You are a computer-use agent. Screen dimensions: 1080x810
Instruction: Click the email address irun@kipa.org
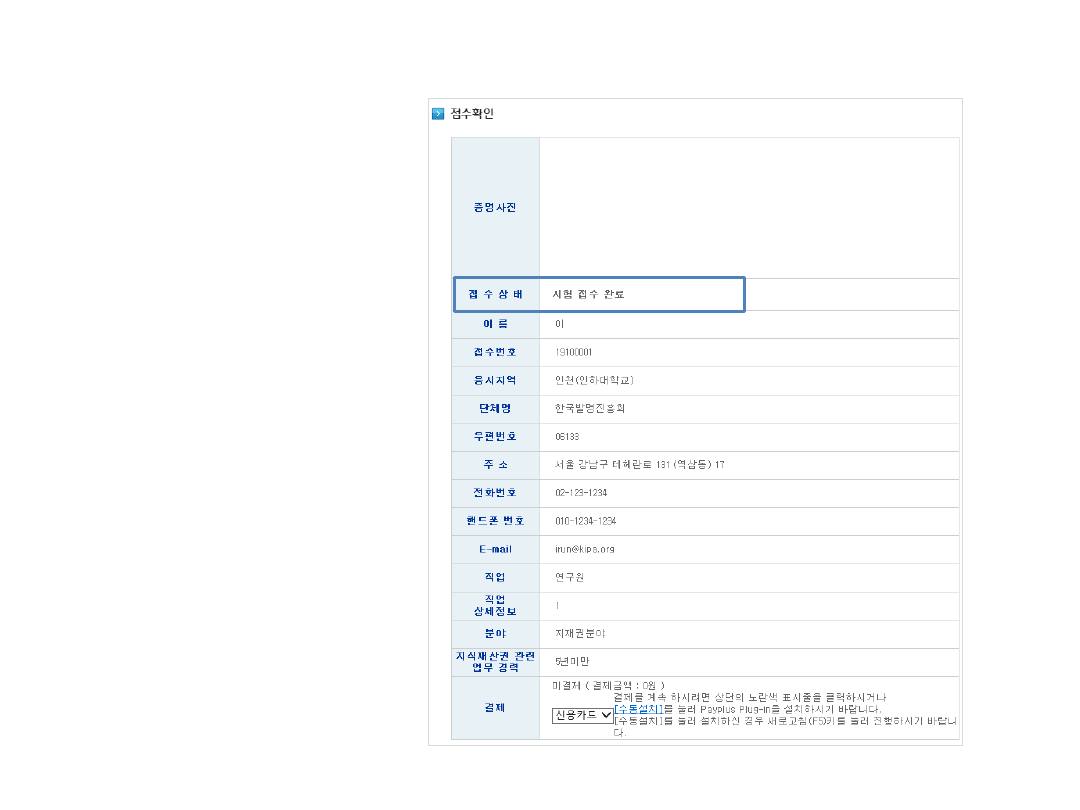coord(585,549)
